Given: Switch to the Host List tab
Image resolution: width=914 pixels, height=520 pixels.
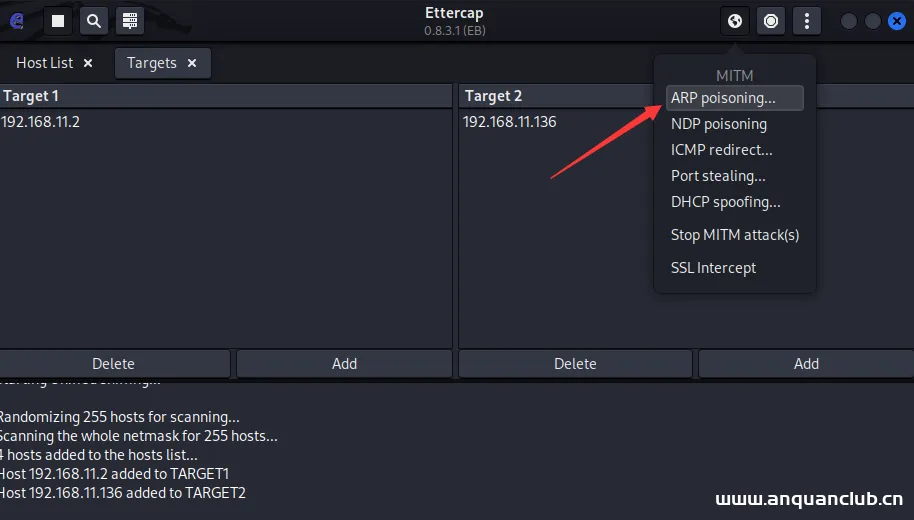Looking at the screenshot, I should pyautogui.click(x=45, y=63).
